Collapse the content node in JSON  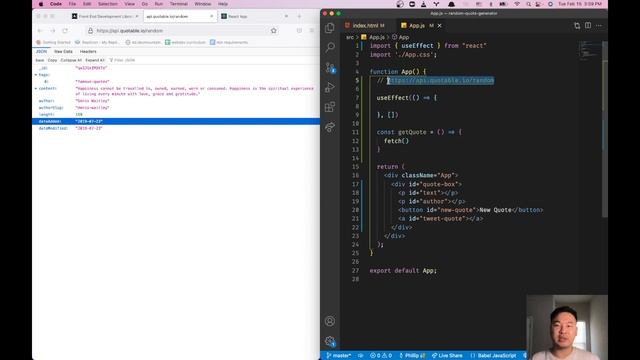(x=36, y=89)
